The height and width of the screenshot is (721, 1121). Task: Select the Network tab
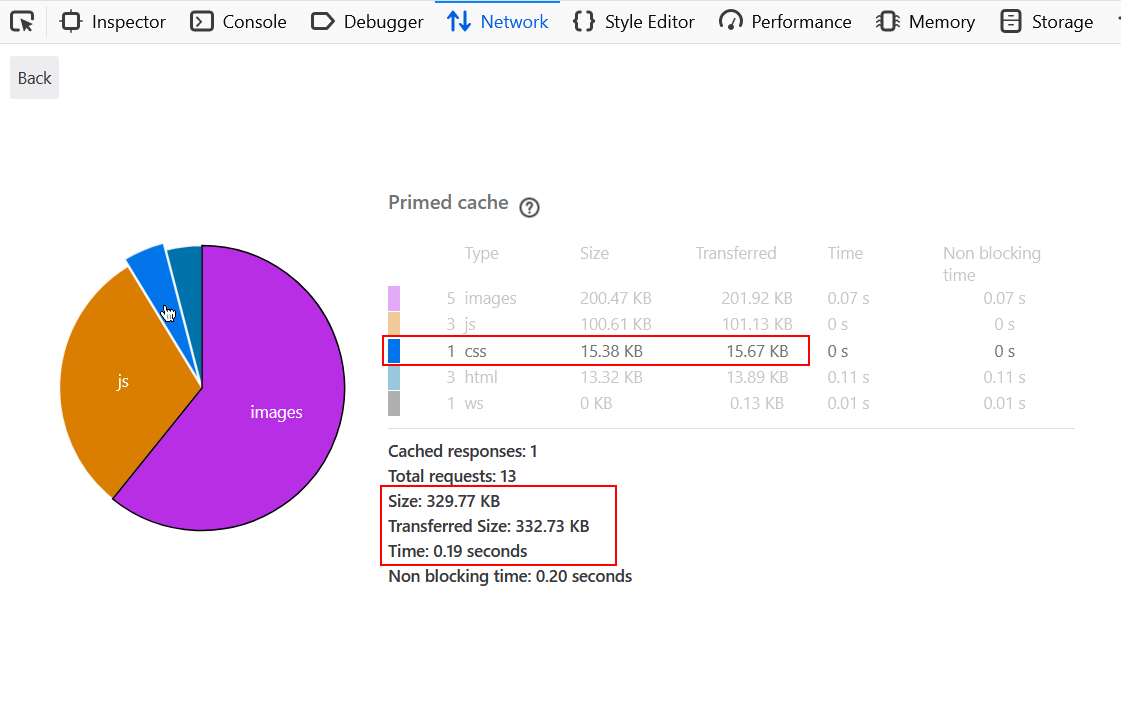(497, 21)
